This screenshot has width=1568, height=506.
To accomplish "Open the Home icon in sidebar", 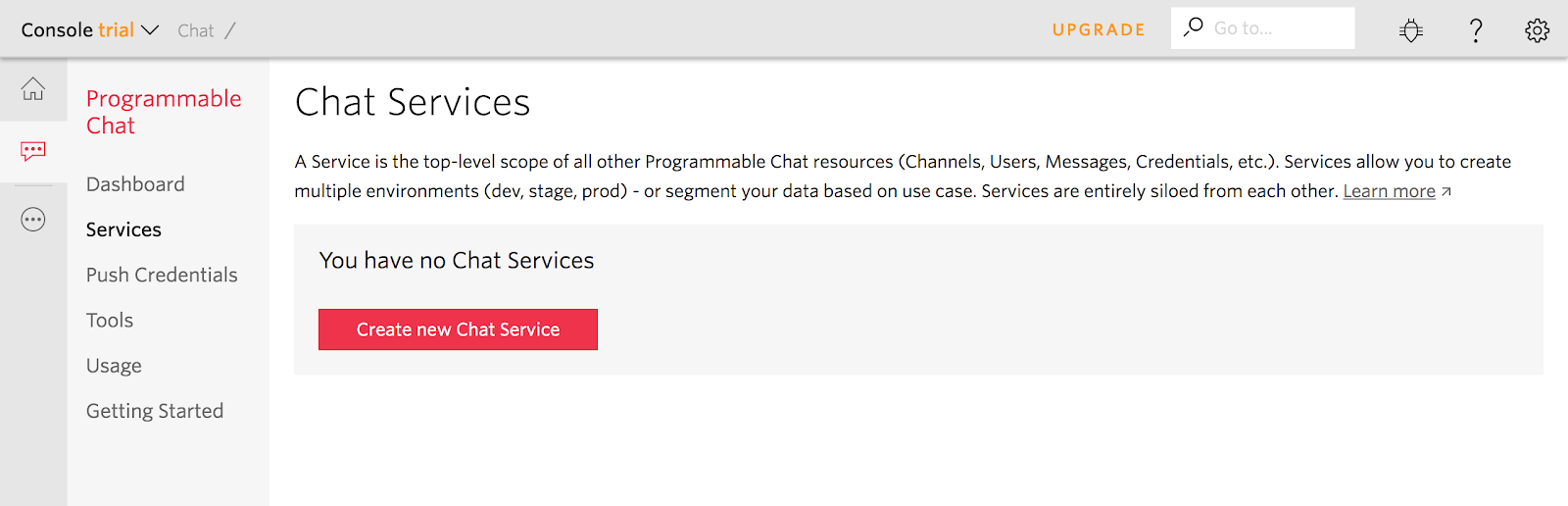I will click(33, 89).
